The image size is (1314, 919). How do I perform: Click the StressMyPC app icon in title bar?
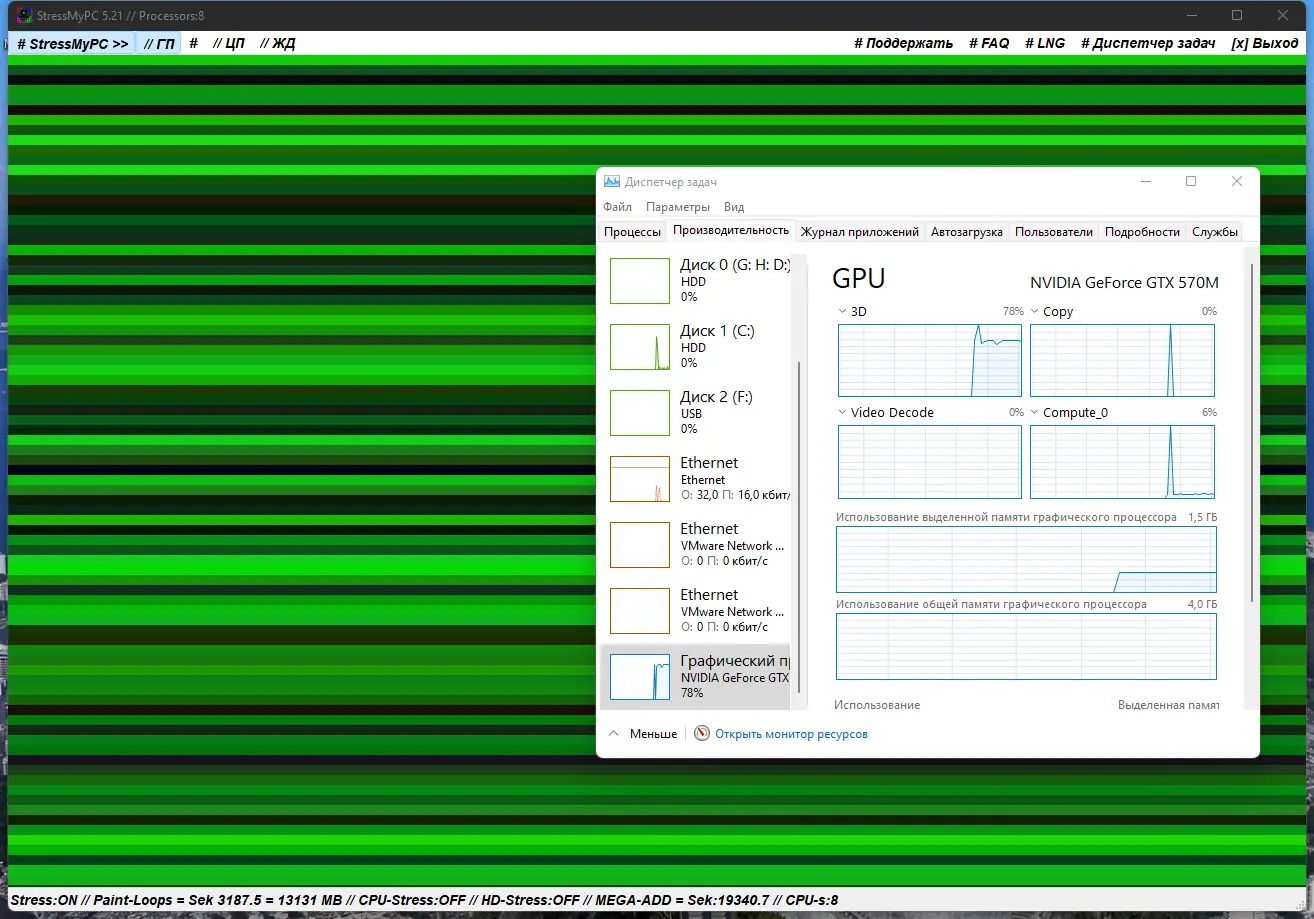pyautogui.click(x=24, y=15)
